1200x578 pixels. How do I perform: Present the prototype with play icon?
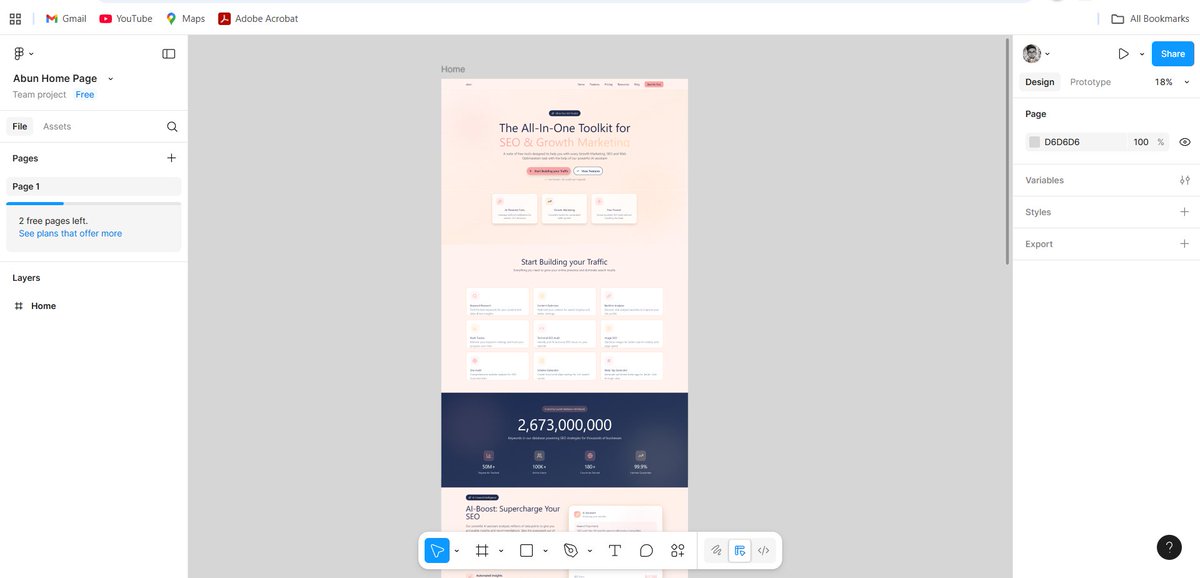(x=1123, y=54)
